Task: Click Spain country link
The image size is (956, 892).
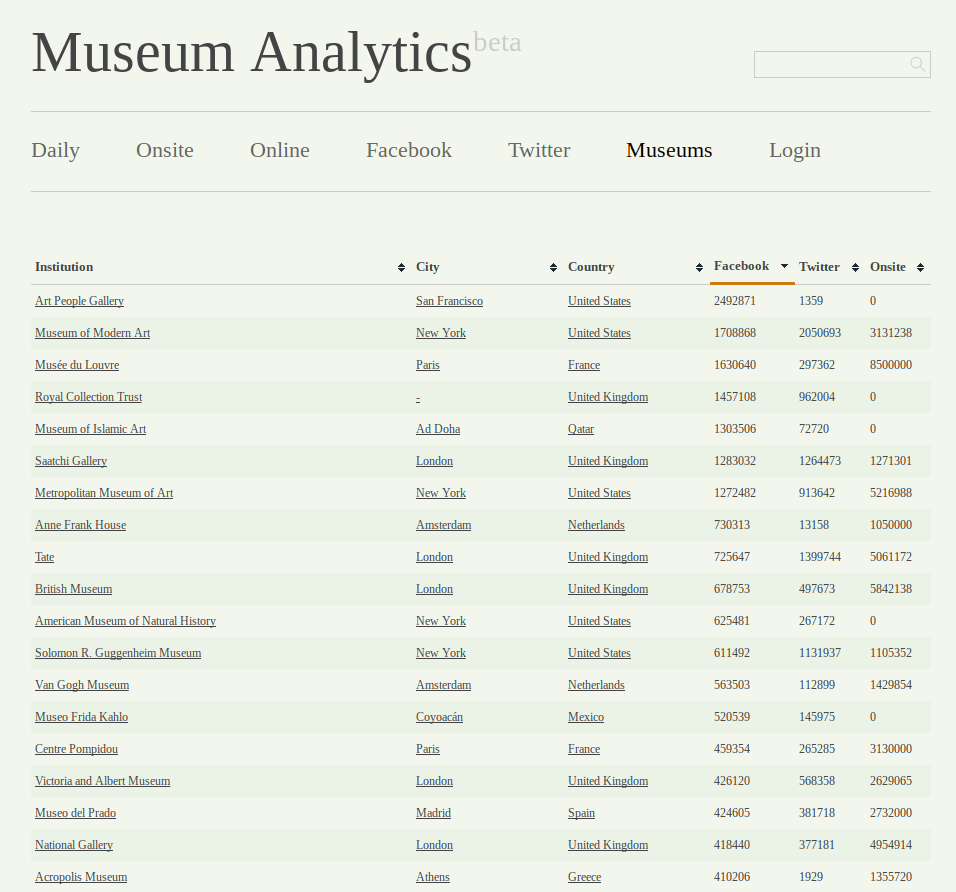Action: 581,813
